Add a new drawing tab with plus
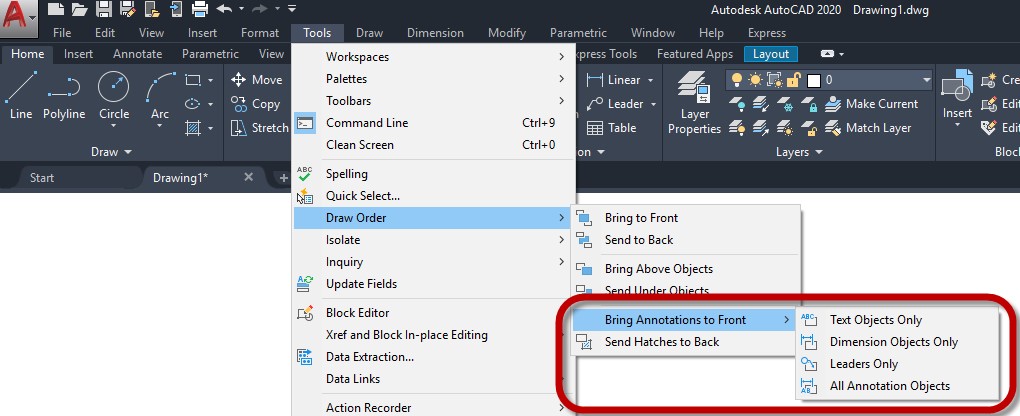 (x=283, y=178)
